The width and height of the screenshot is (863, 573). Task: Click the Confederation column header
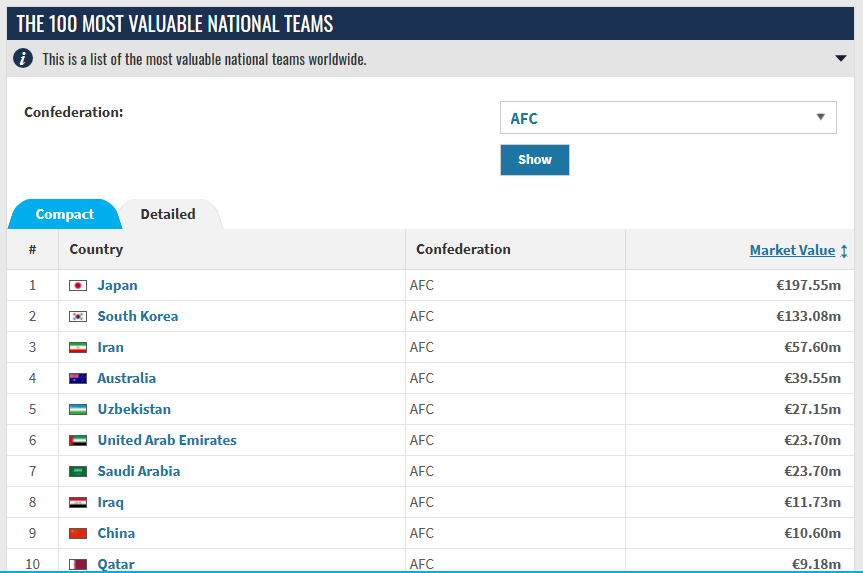click(463, 249)
